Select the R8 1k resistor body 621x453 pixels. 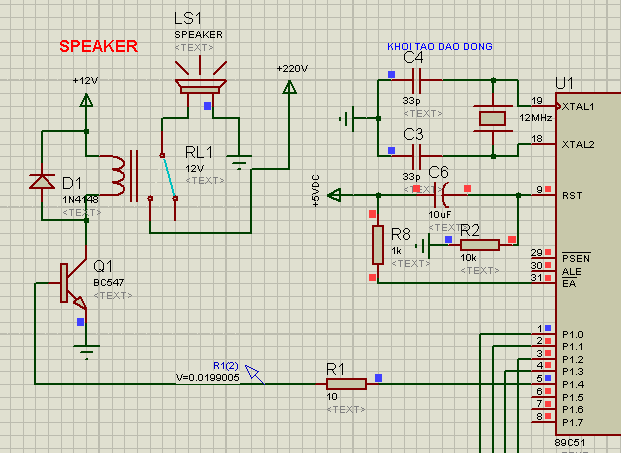click(378, 245)
